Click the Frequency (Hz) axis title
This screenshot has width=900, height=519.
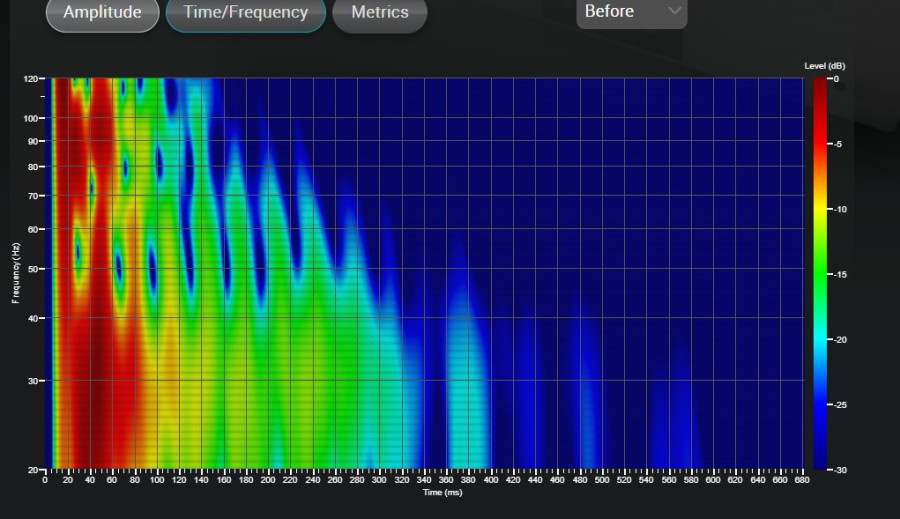(15, 273)
